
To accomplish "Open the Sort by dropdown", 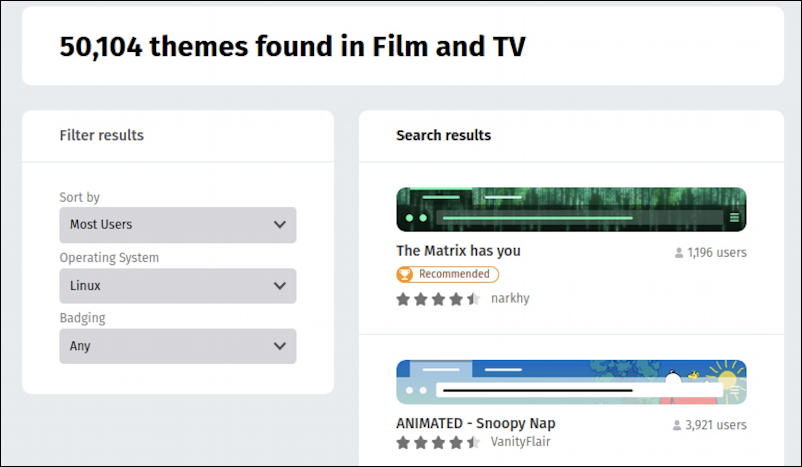I will [177, 225].
